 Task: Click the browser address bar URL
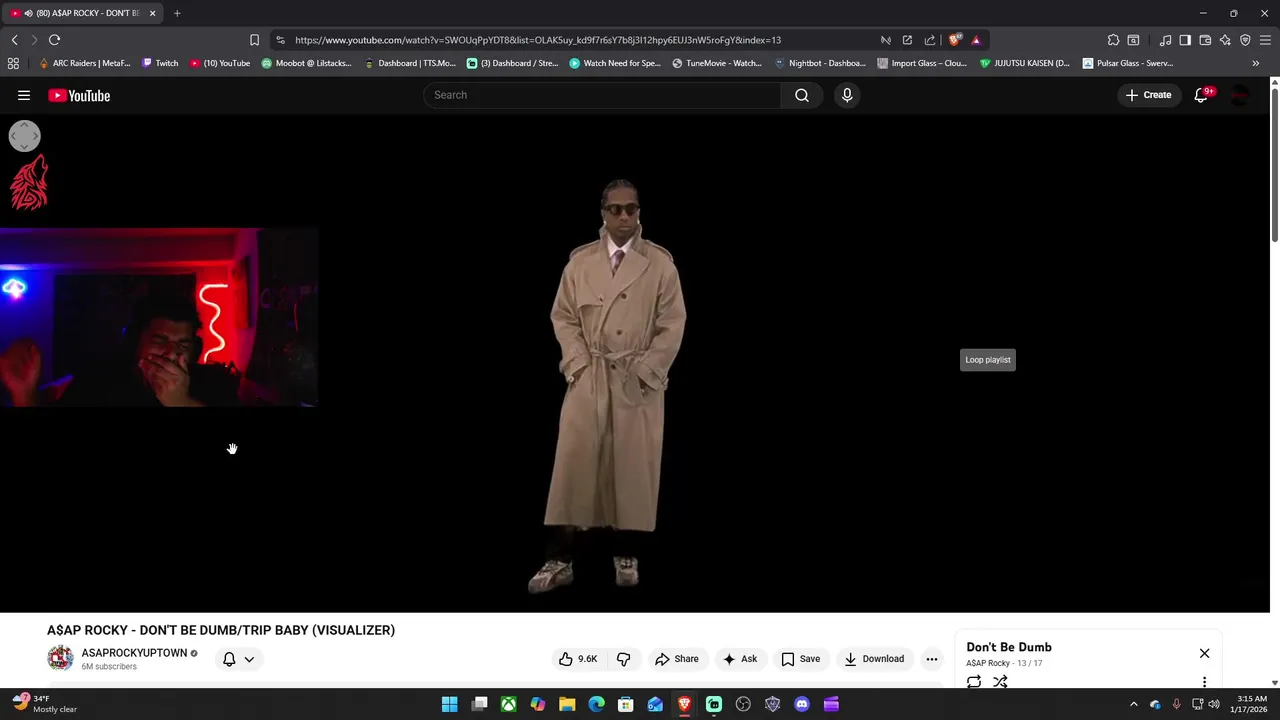(538, 40)
